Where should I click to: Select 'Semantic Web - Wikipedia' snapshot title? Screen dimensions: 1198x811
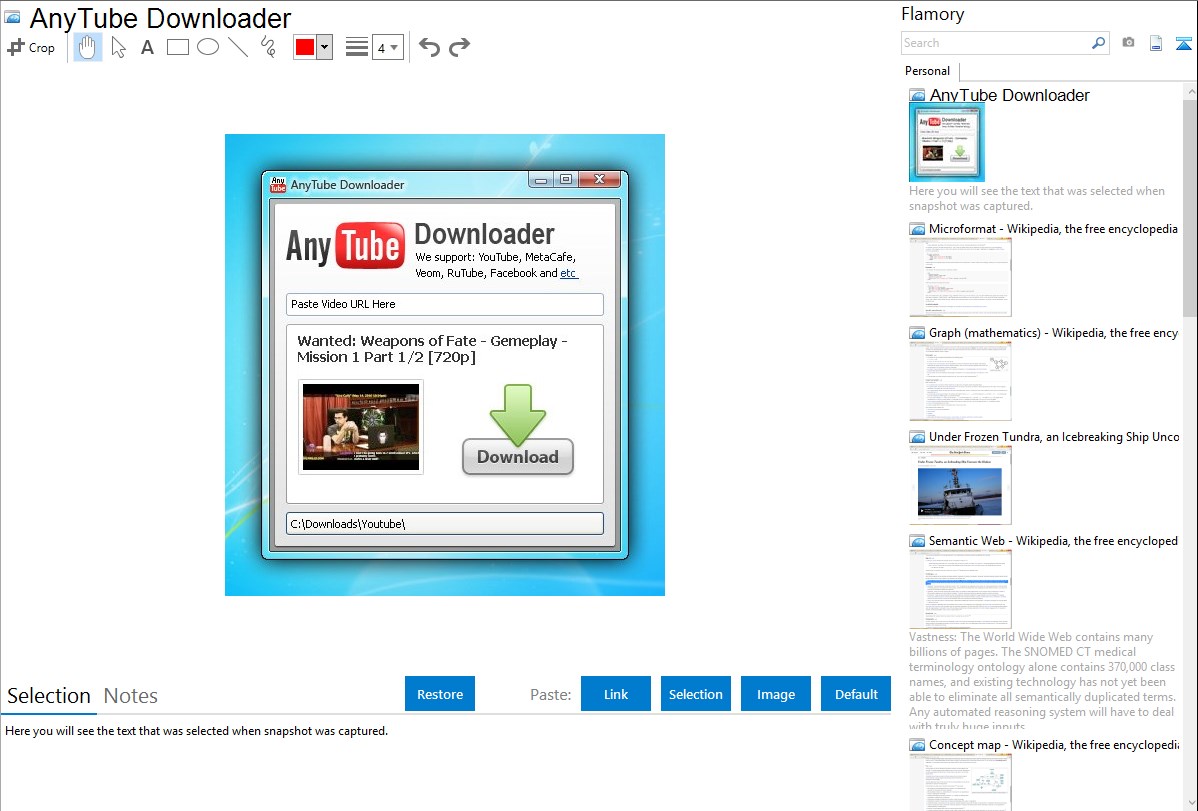click(x=1053, y=540)
